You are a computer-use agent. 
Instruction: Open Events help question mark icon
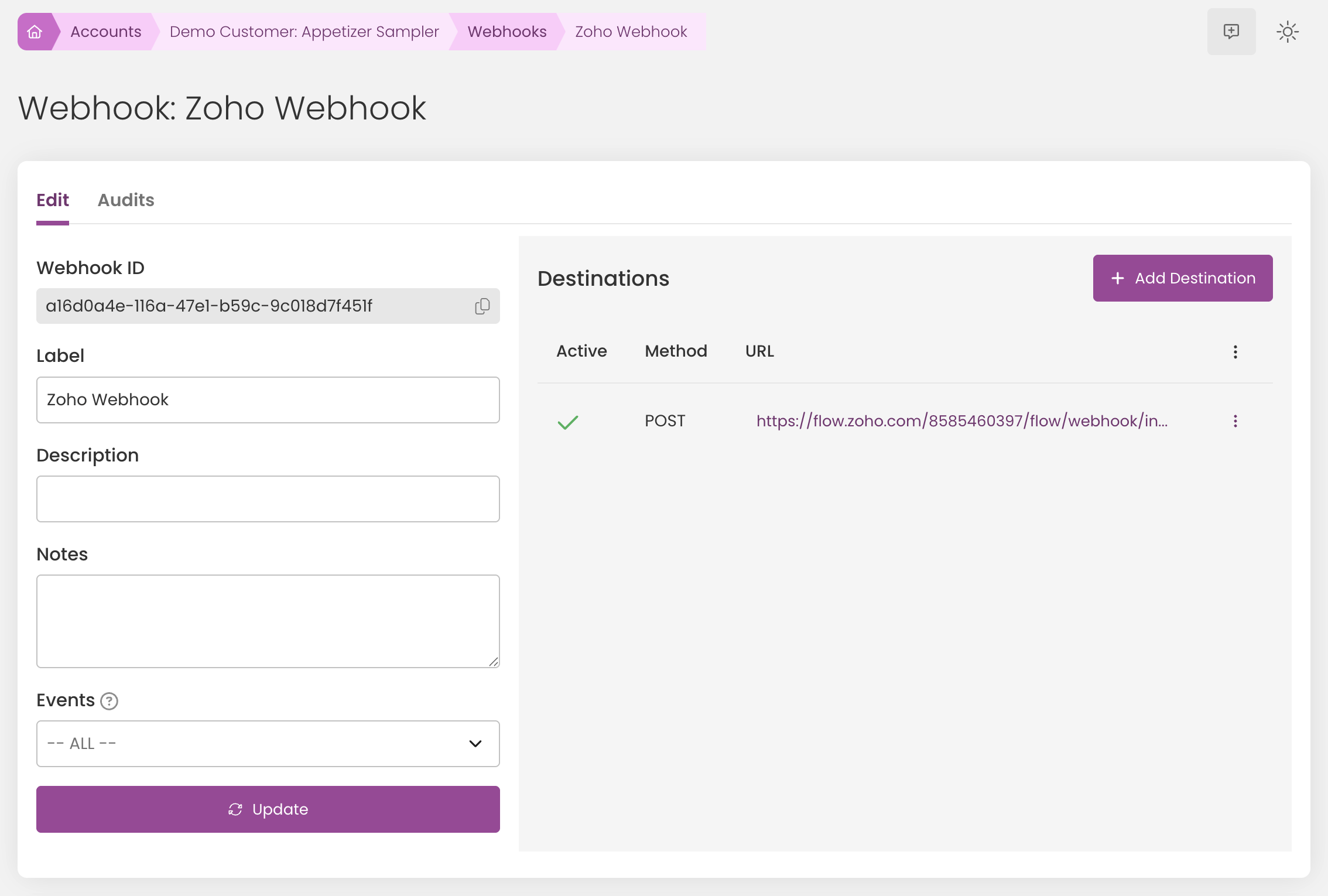pyautogui.click(x=109, y=701)
